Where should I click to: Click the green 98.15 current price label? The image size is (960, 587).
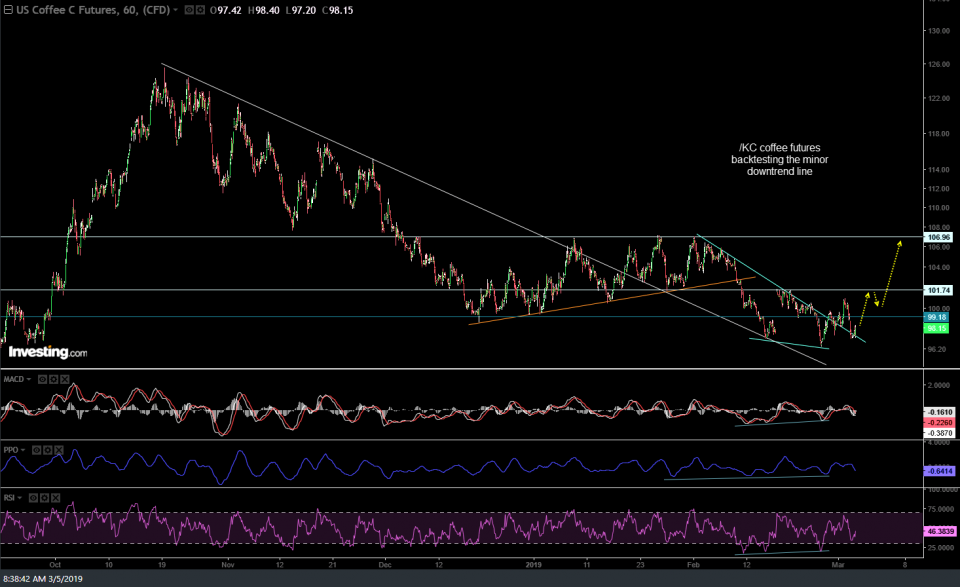point(938,328)
